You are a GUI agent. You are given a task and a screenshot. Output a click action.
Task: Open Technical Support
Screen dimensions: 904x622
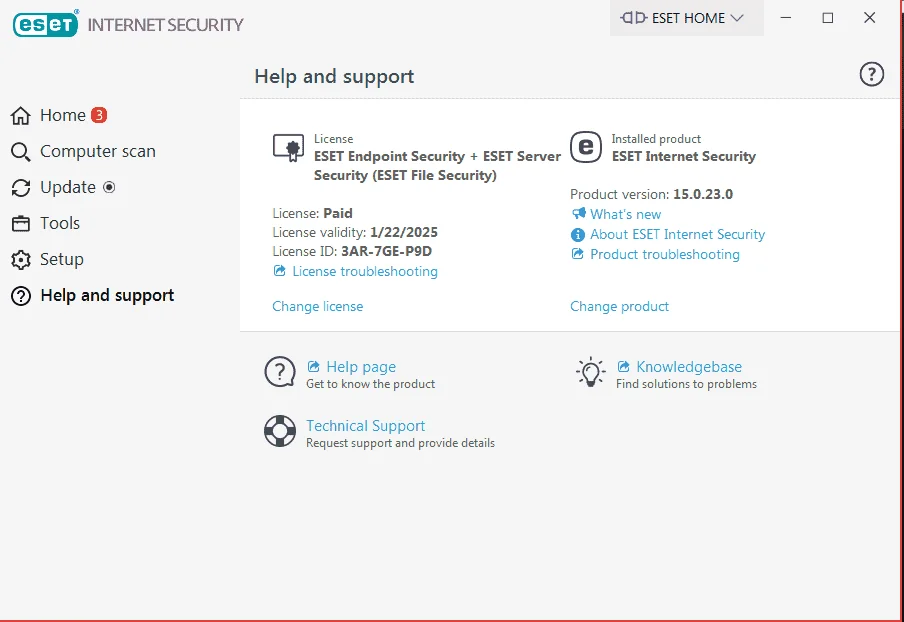[x=366, y=426]
